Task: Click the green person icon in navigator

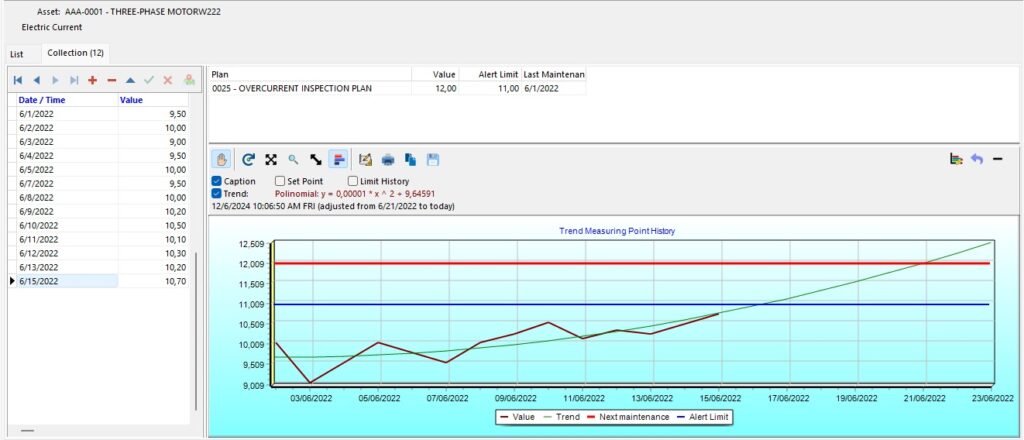Action: click(x=189, y=80)
